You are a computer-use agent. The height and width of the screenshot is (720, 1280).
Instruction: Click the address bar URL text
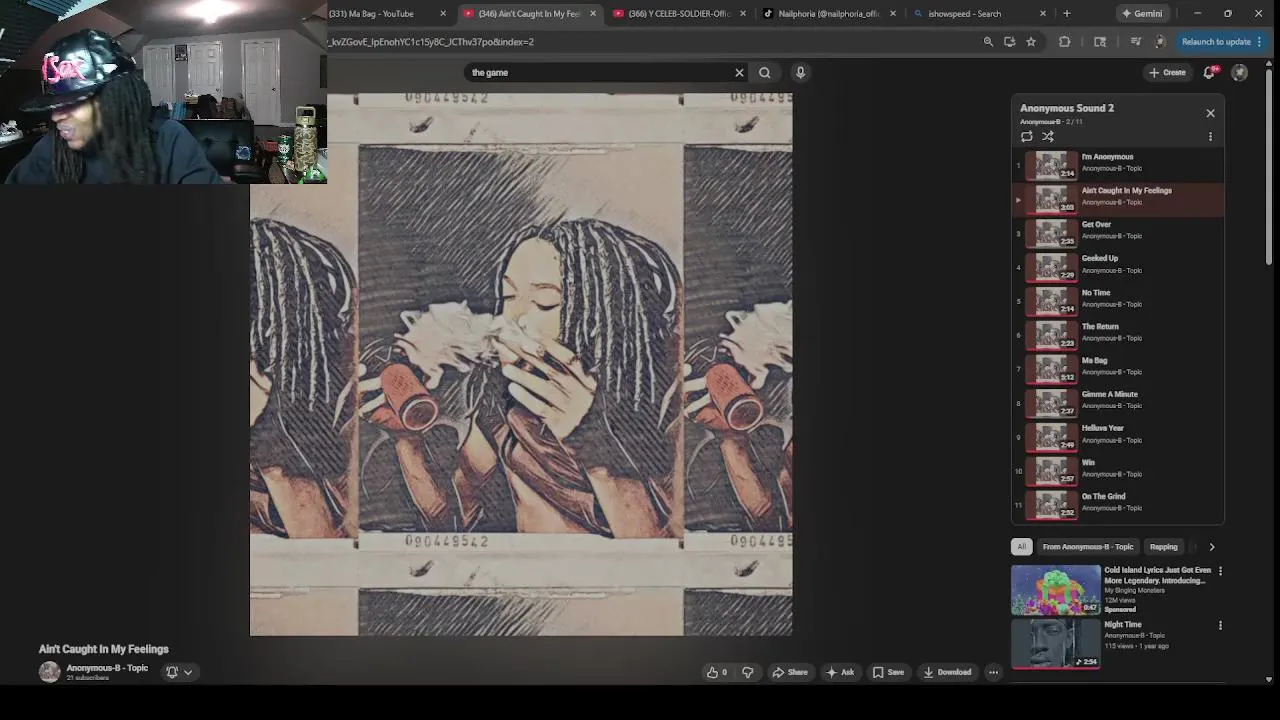(x=431, y=42)
